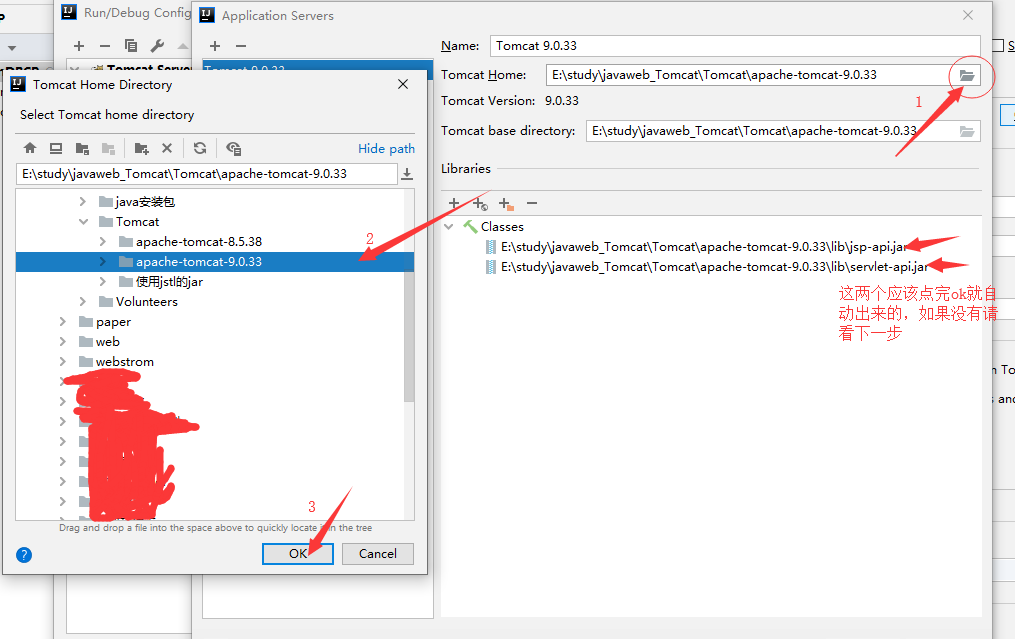
Task: Remove application server from list
Action: 241,46
